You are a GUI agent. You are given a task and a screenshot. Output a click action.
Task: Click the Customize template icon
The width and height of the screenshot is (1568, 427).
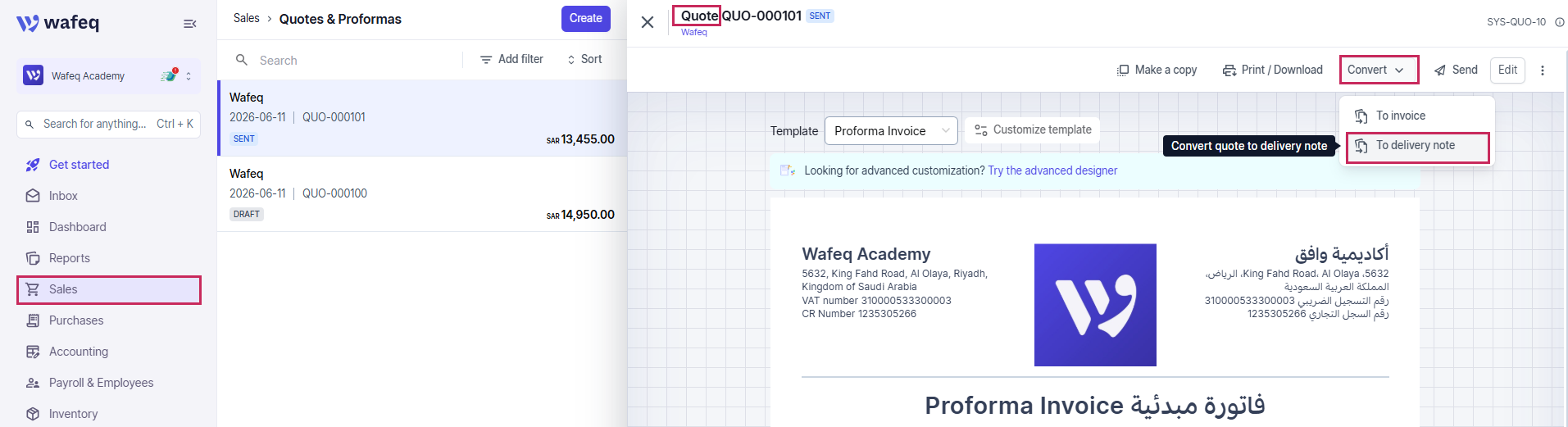(x=980, y=130)
